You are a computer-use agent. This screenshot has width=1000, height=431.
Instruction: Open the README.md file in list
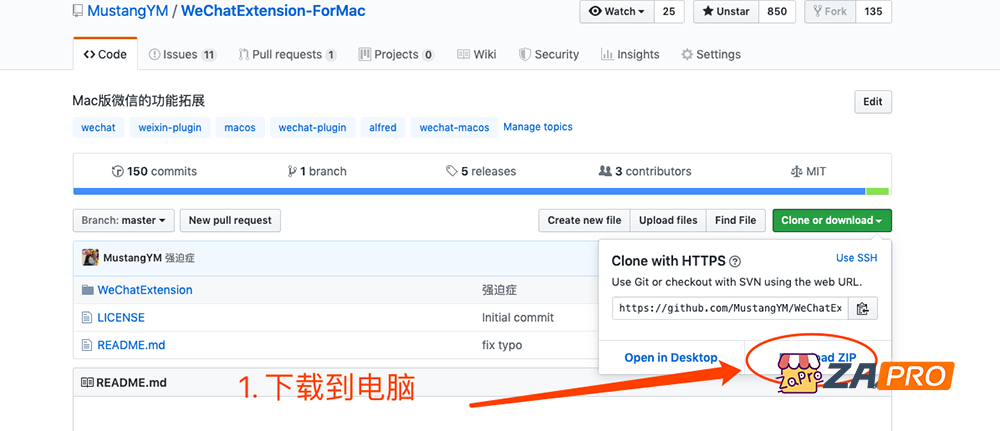(131, 346)
